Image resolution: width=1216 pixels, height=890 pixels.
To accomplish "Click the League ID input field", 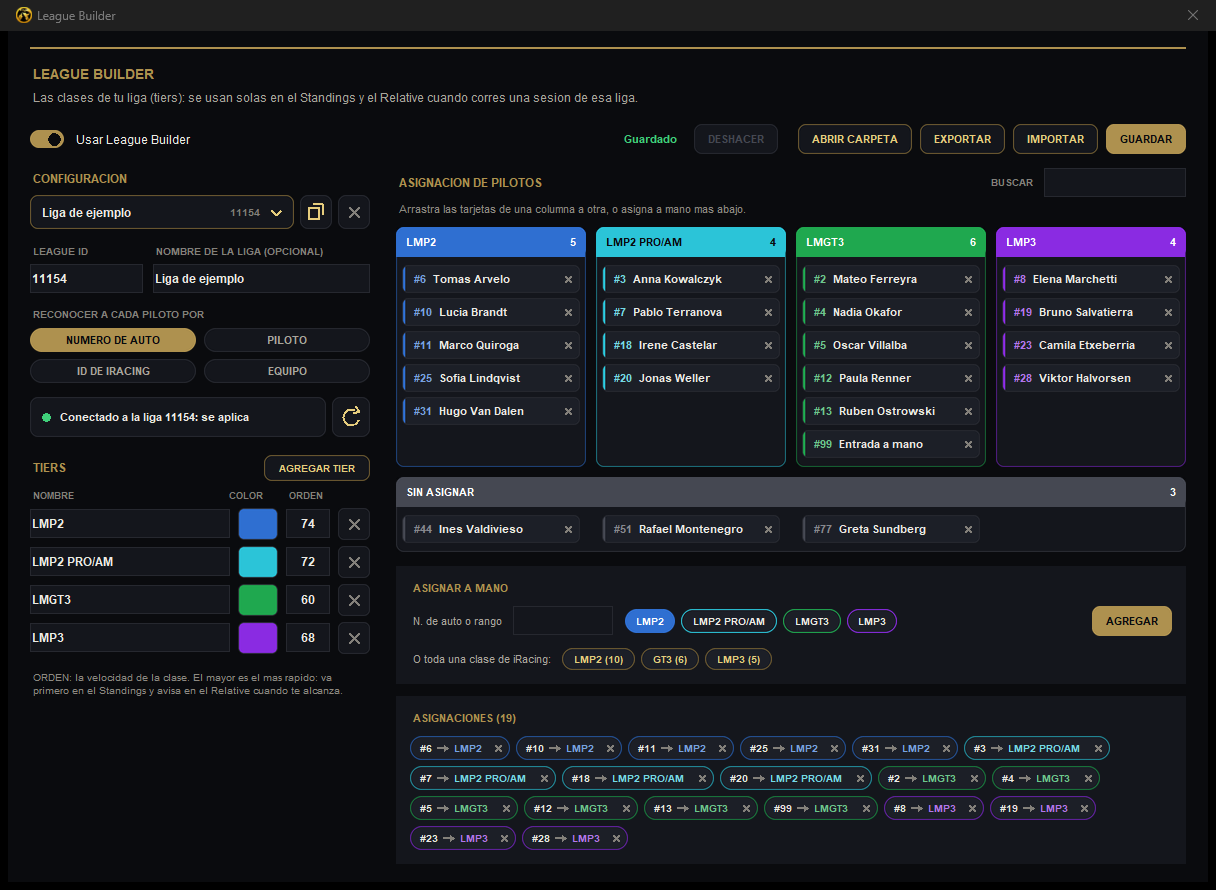I will 87,279.
